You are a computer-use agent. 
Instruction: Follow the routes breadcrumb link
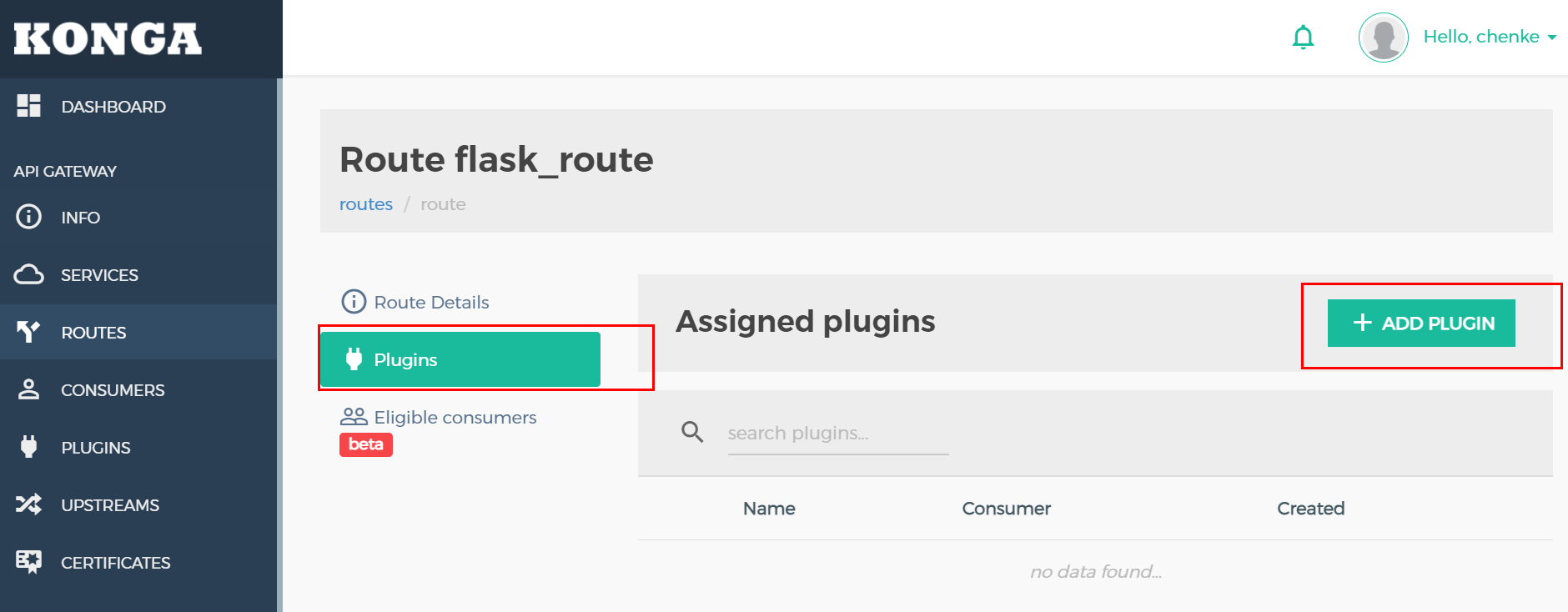click(x=365, y=204)
